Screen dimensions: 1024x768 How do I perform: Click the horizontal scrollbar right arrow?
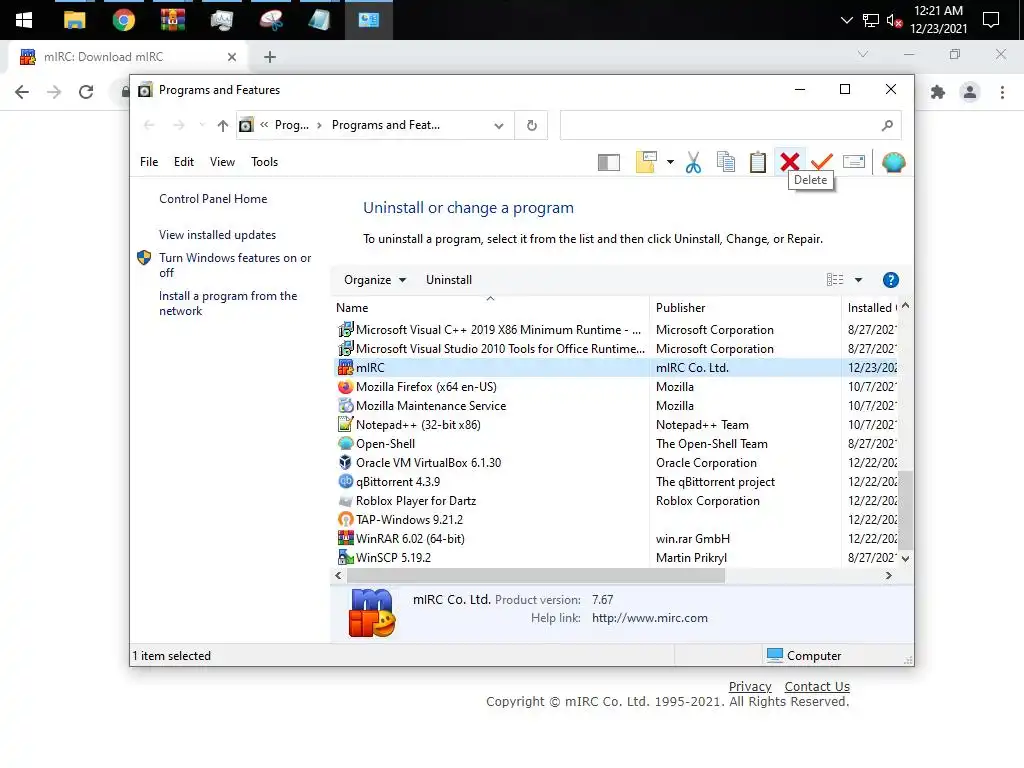click(x=888, y=576)
